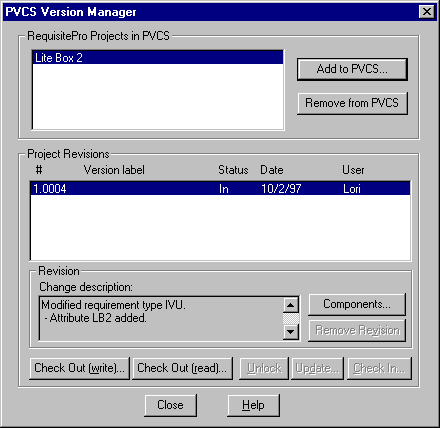The image size is (440, 428).
Task: Click the Version label column header
Action: click(114, 170)
